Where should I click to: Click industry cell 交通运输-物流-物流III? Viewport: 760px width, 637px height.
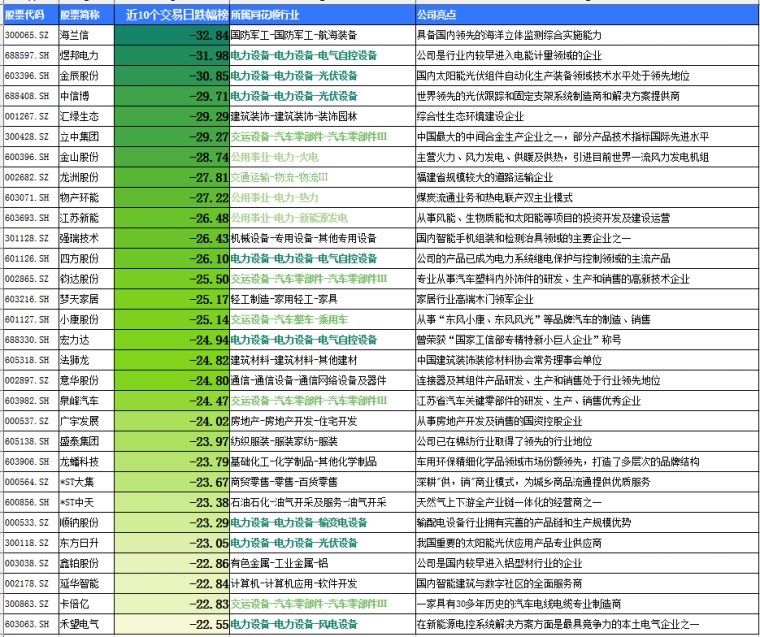[322, 177]
